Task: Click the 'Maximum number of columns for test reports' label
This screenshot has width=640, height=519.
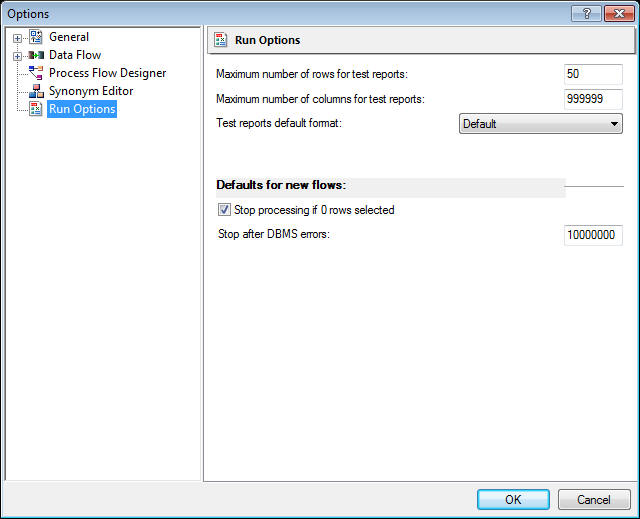Action: tap(320, 99)
